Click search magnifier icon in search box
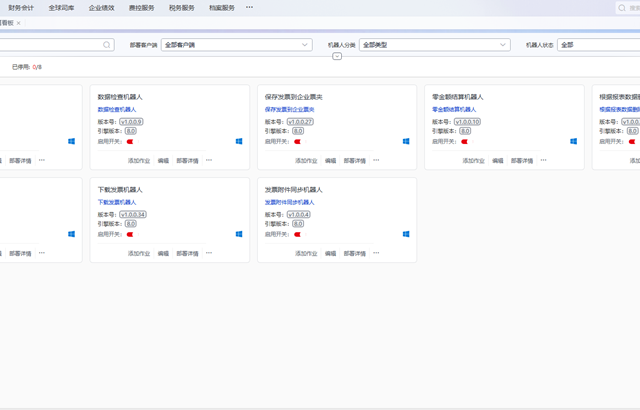Image resolution: width=640 pixels, height=410 pixels. (x=107, y=45)
